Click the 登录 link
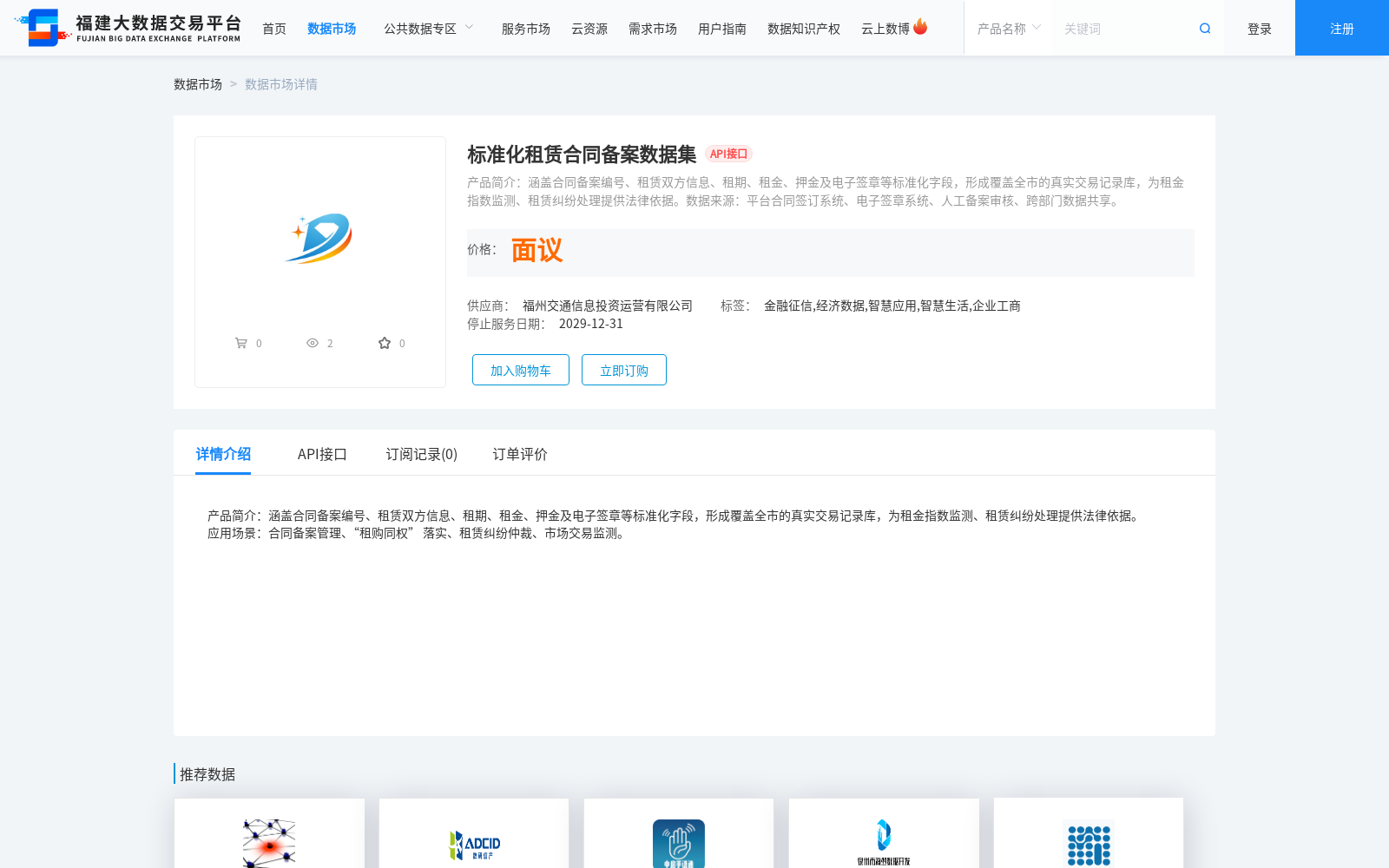 pyautogui.click(x=1260, y=29)
